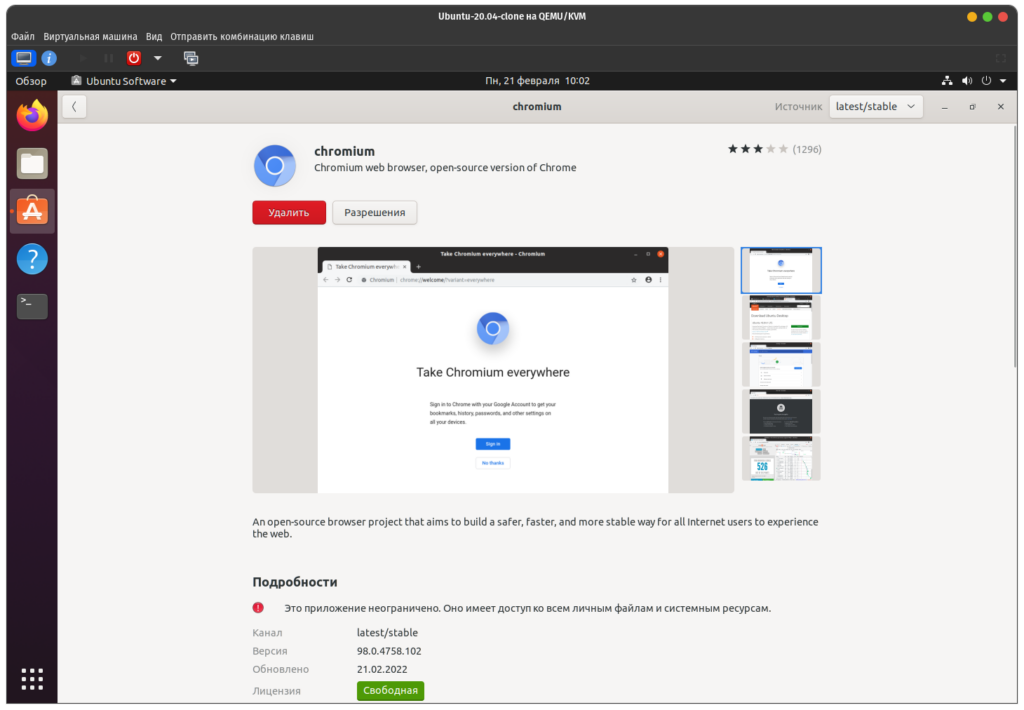
Task: Click the red Удалить button
Action: point(288,212)
